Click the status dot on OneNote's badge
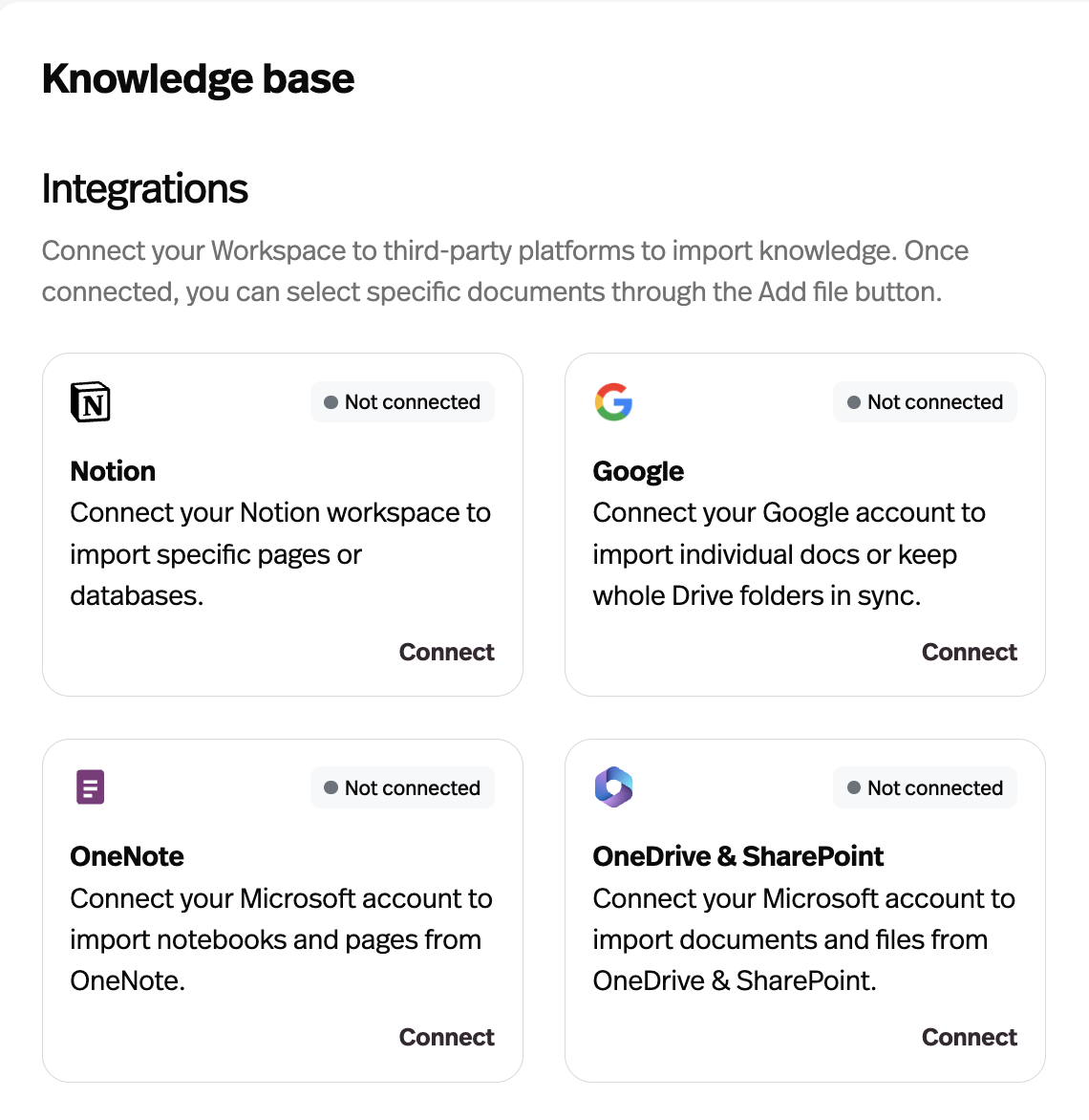1089x1120 pixels. tap(331, 787)
